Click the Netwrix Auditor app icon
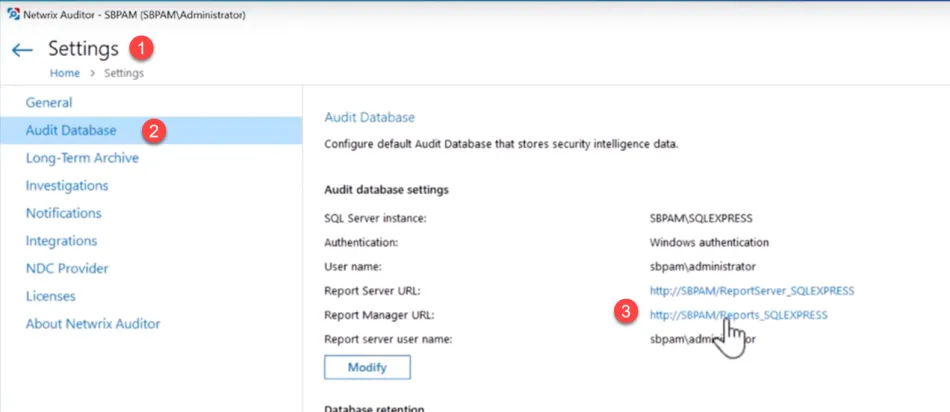950x412 pixels. click(13, 15)
